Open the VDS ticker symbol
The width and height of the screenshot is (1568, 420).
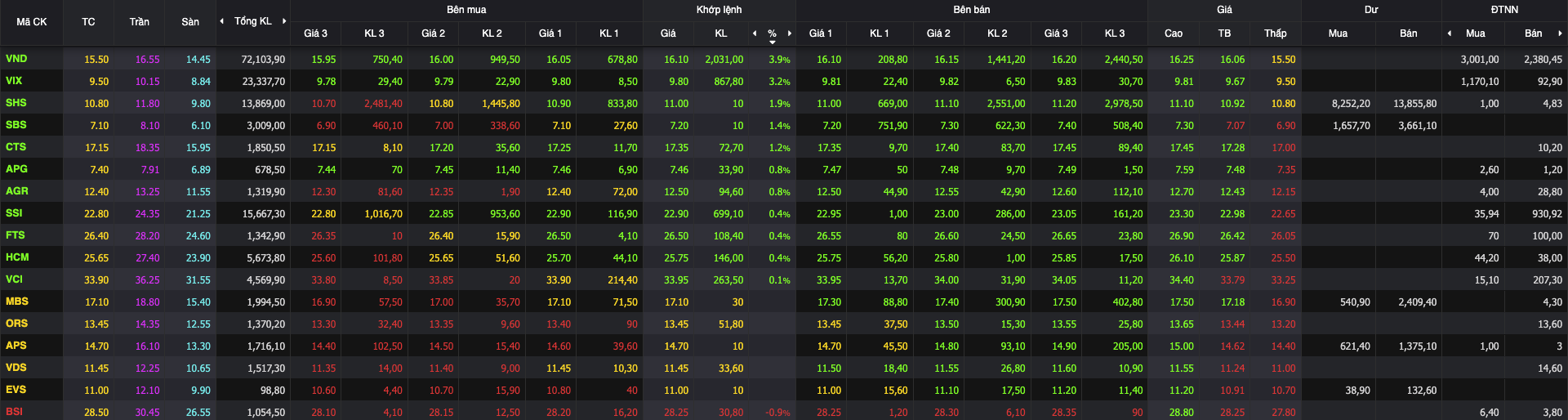pyautogui.click(x=16, y=368)
